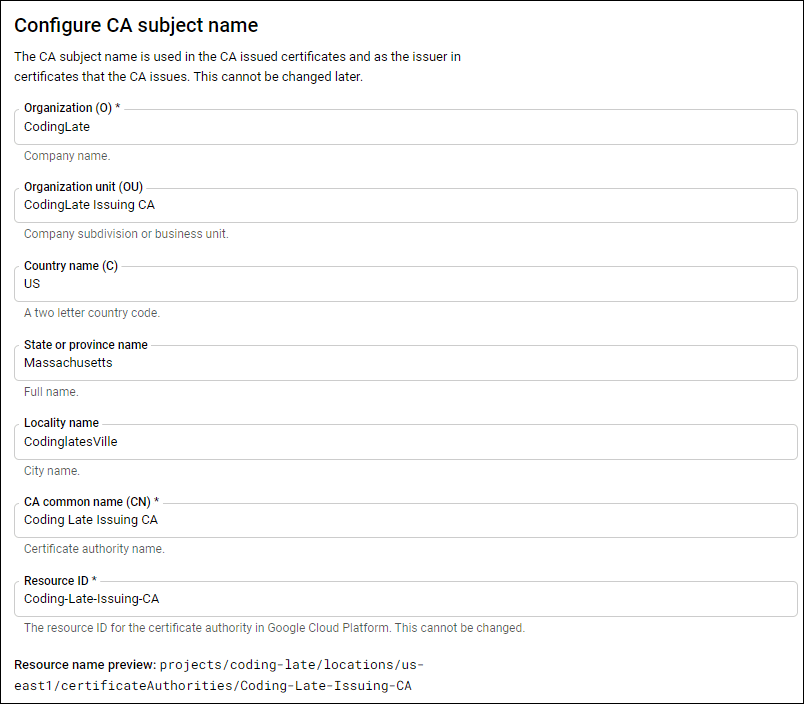Image resolution: width=804 pixels, height=704 pixels.
Task: Select the US country code value
Action: click(x=31, y=284)
